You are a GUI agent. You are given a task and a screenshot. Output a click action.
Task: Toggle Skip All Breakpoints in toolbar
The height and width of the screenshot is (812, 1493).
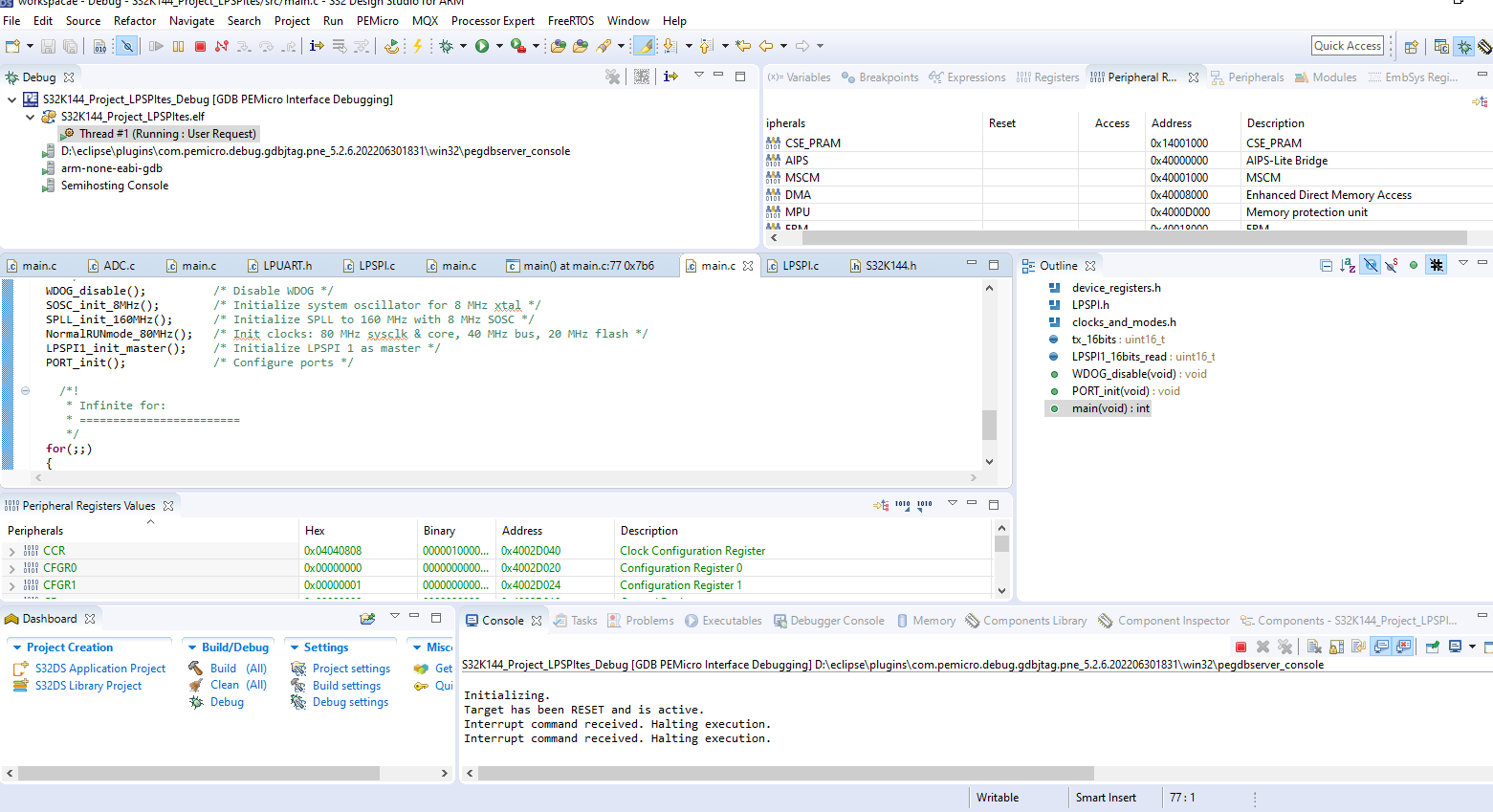pos(126,46)
